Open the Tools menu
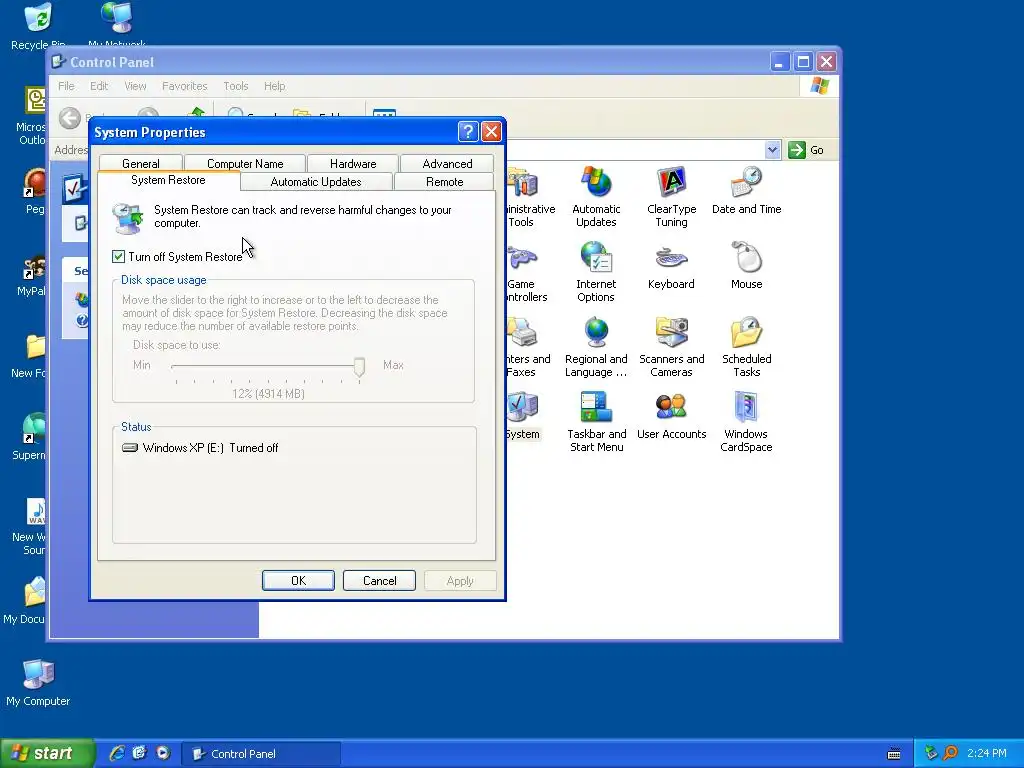Image resolution: width=1024 pixels, height=768 pixels. pos(235,86)
